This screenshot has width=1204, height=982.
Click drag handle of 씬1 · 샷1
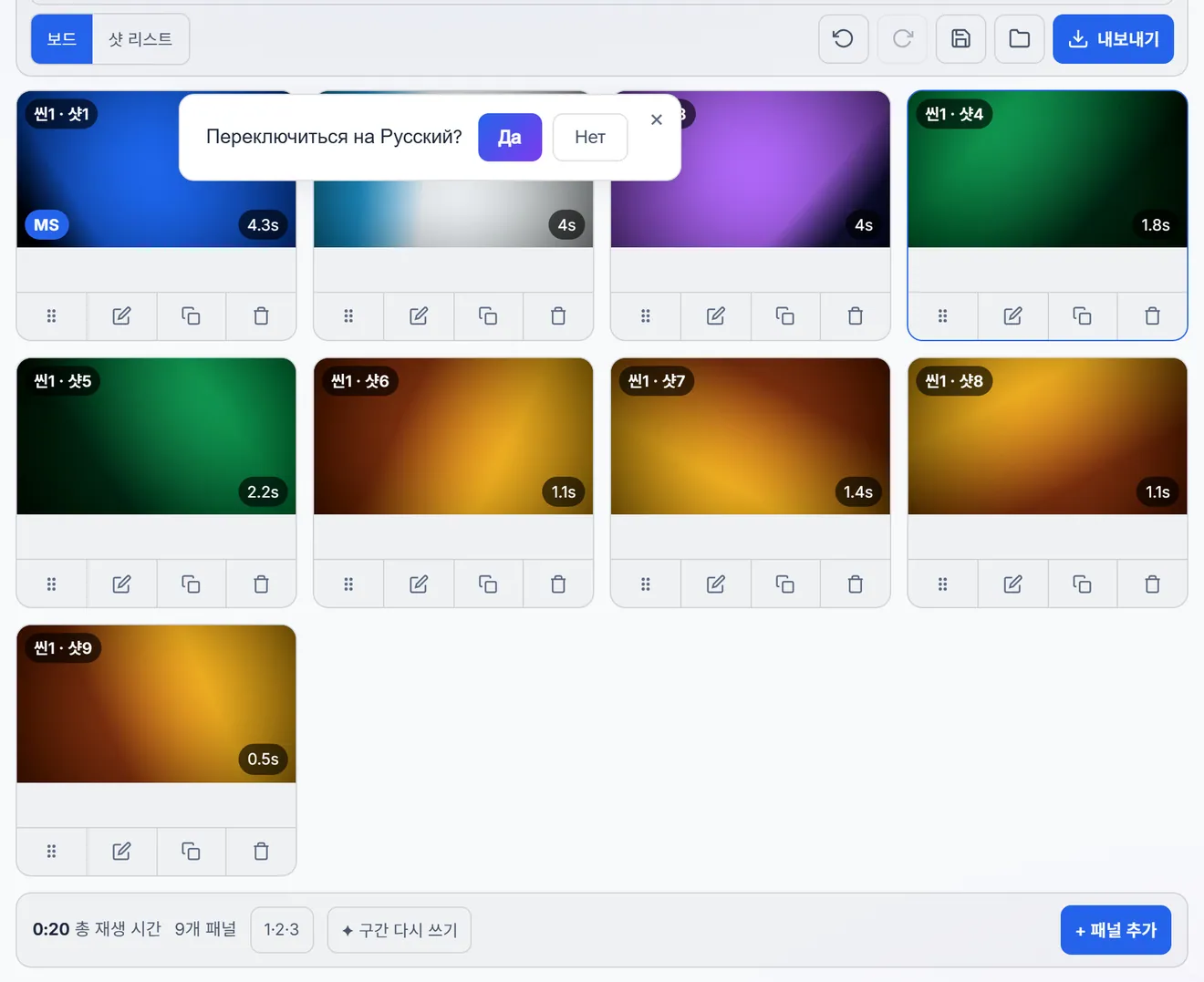(52, 316)
